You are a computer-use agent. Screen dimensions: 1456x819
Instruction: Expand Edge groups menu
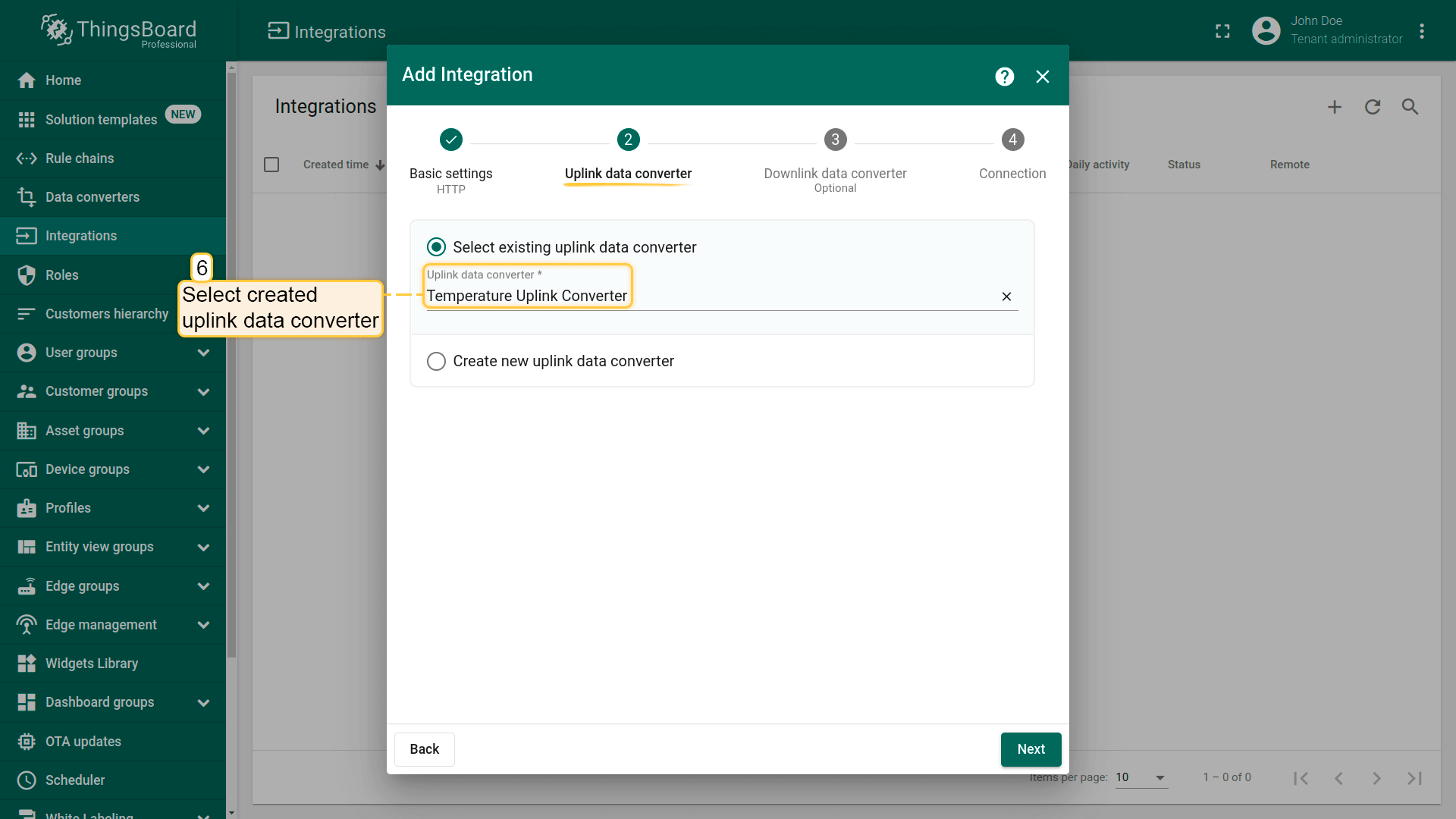(203, 586)
